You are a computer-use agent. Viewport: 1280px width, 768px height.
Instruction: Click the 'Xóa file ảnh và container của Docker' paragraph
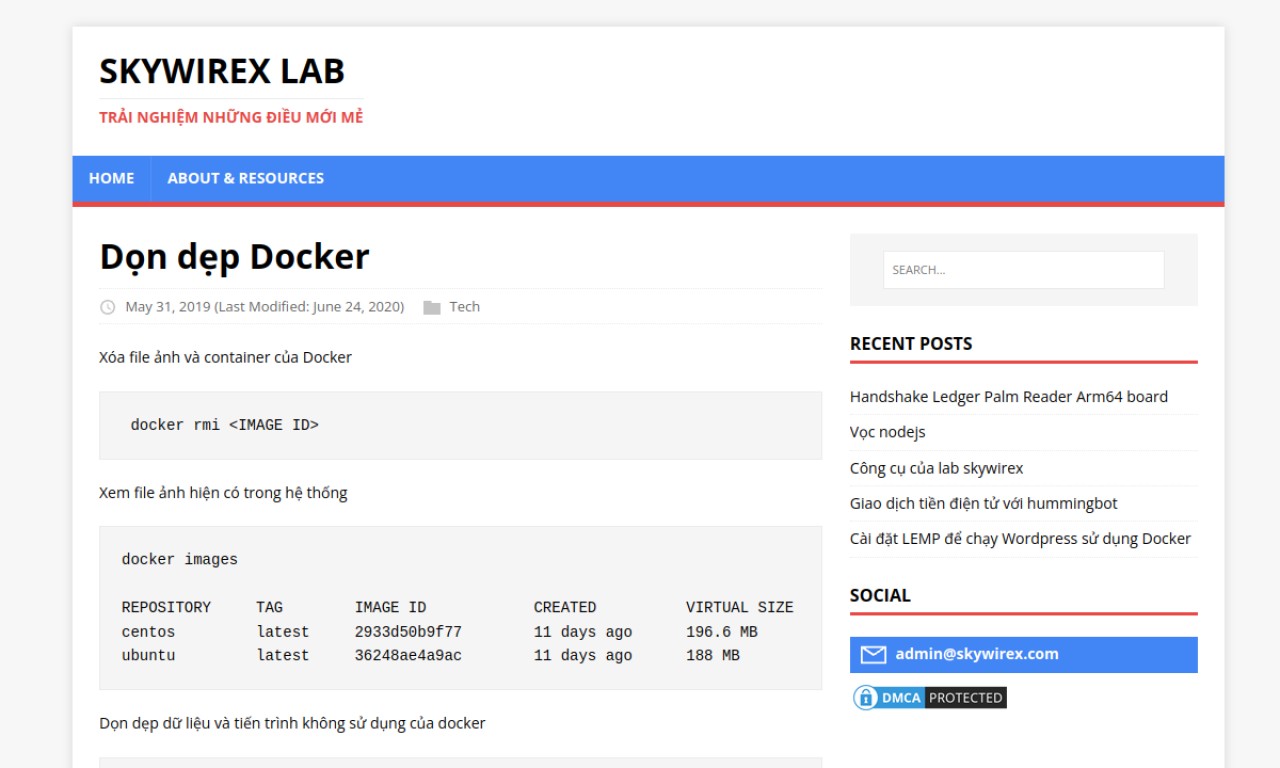pyautogui.click(x=225, y=358)
